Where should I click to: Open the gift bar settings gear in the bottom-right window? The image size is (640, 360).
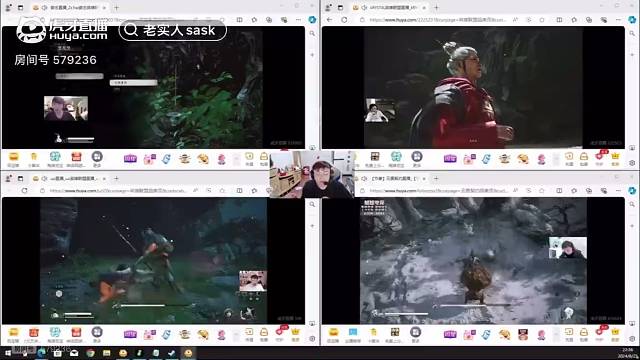point(632,338)
